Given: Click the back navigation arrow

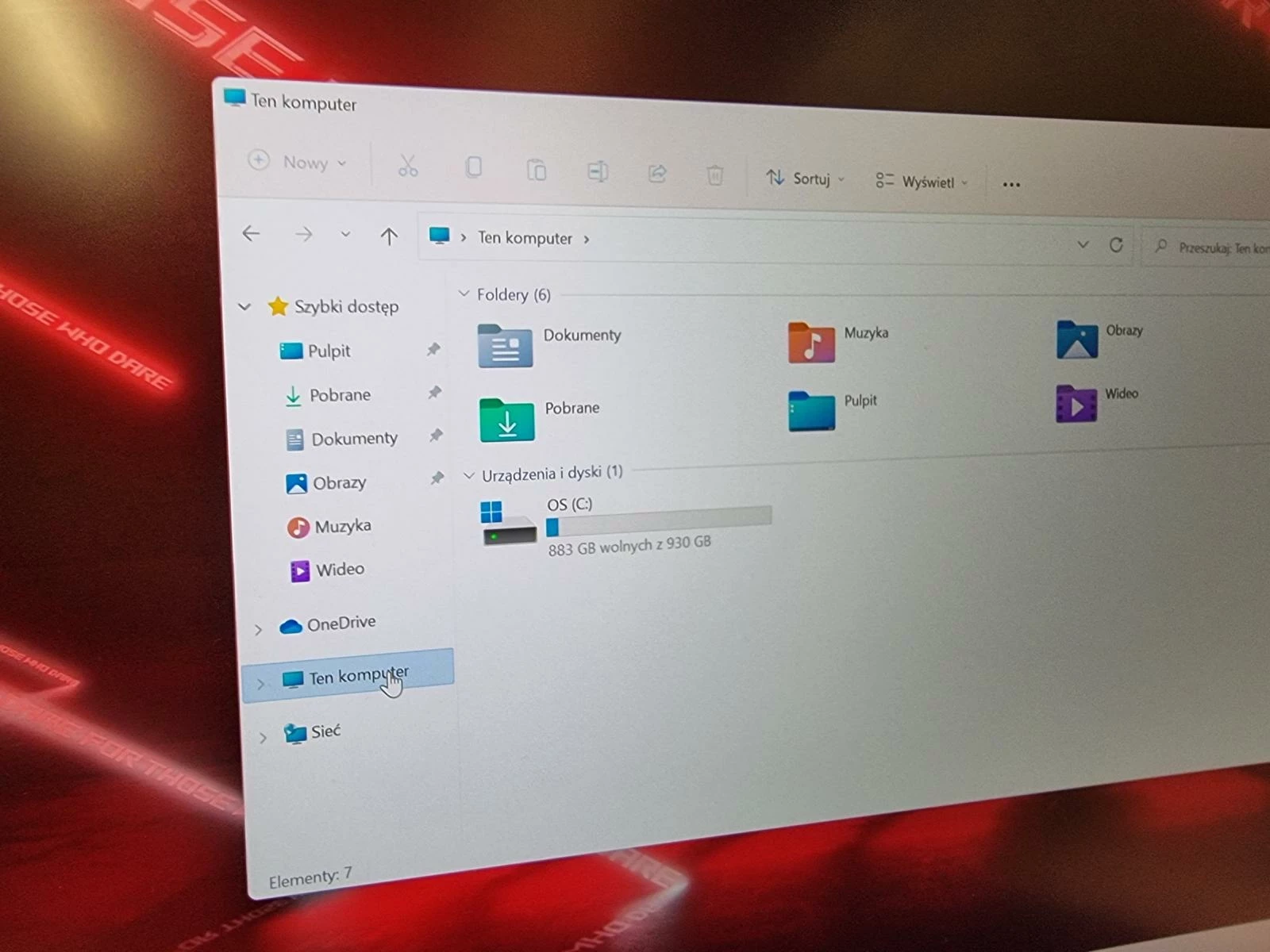Looking at the screenshot, I should (x=251, y=233).
